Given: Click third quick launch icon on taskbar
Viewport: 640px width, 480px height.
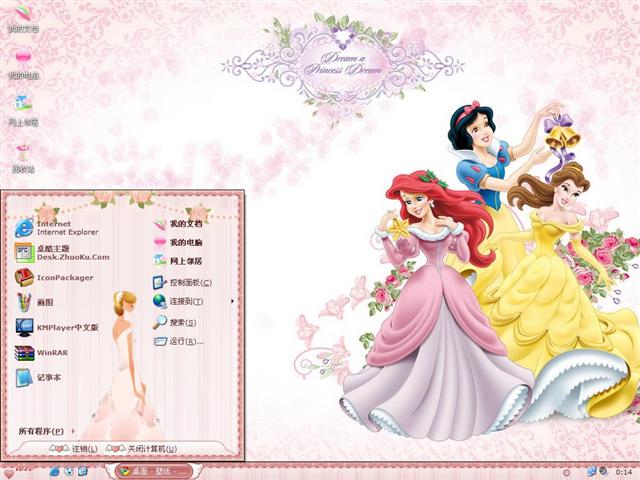Looking at the screenshot, I should [83, 472].
